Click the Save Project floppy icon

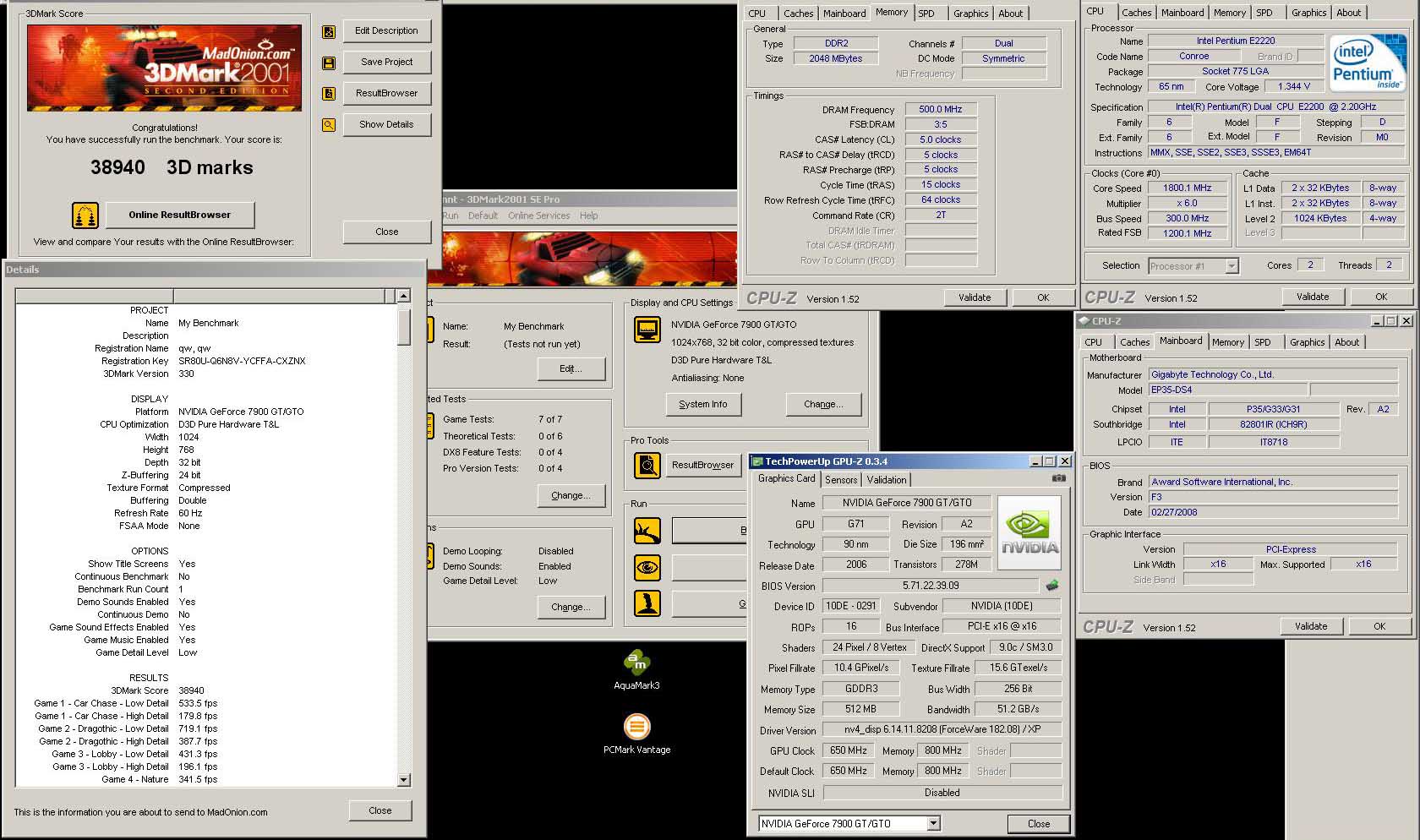tap(329, 63)
